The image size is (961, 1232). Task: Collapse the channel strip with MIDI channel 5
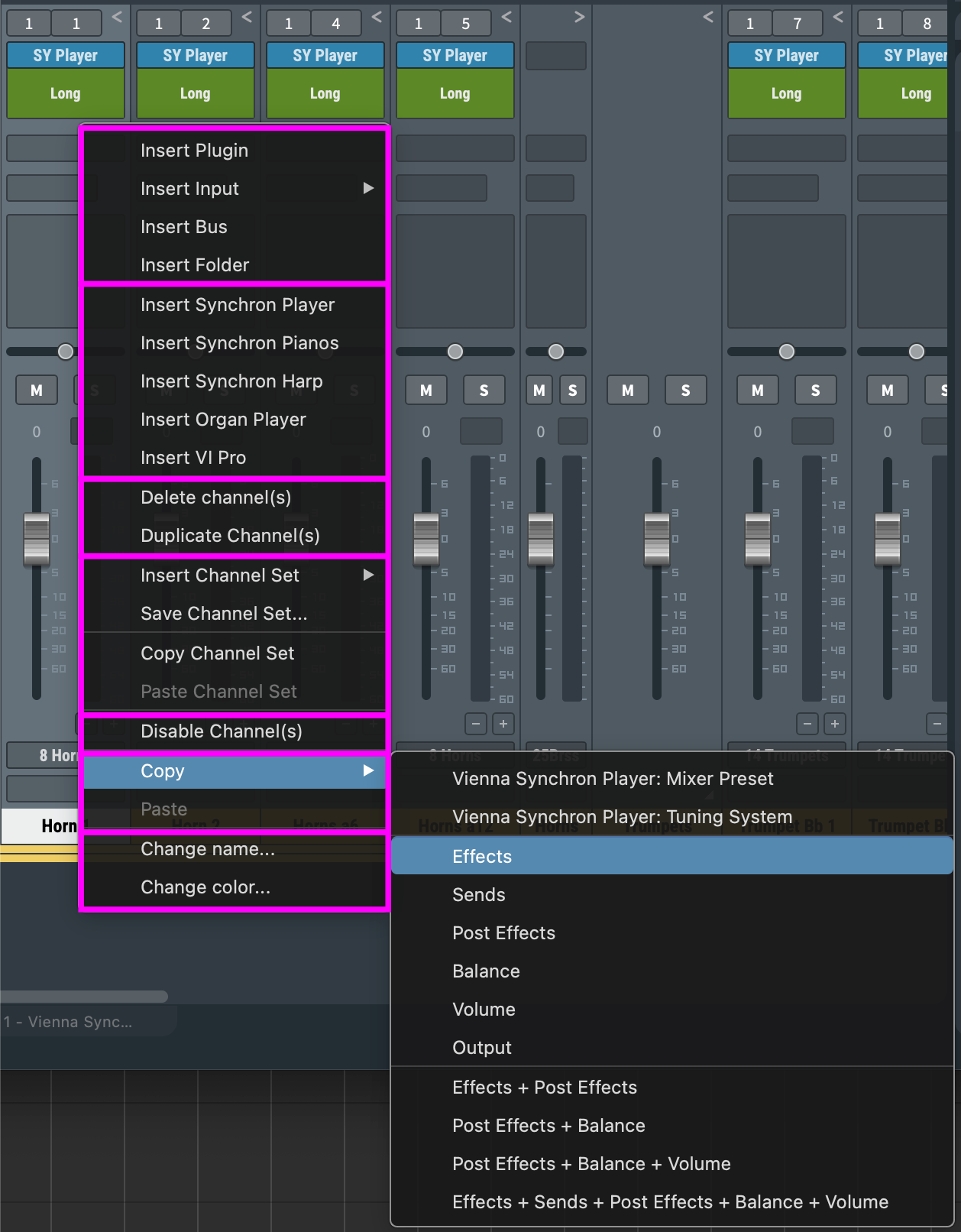click(x=506, y=17)
